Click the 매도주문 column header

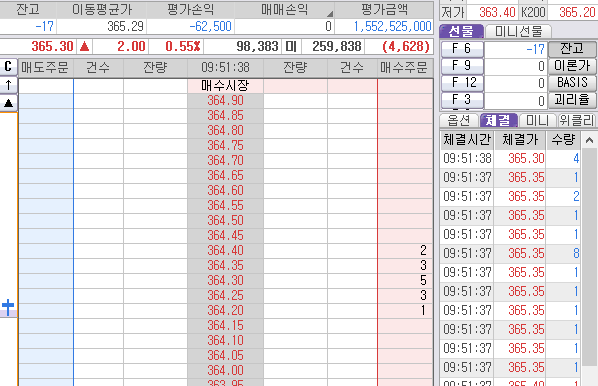[45, 68]
